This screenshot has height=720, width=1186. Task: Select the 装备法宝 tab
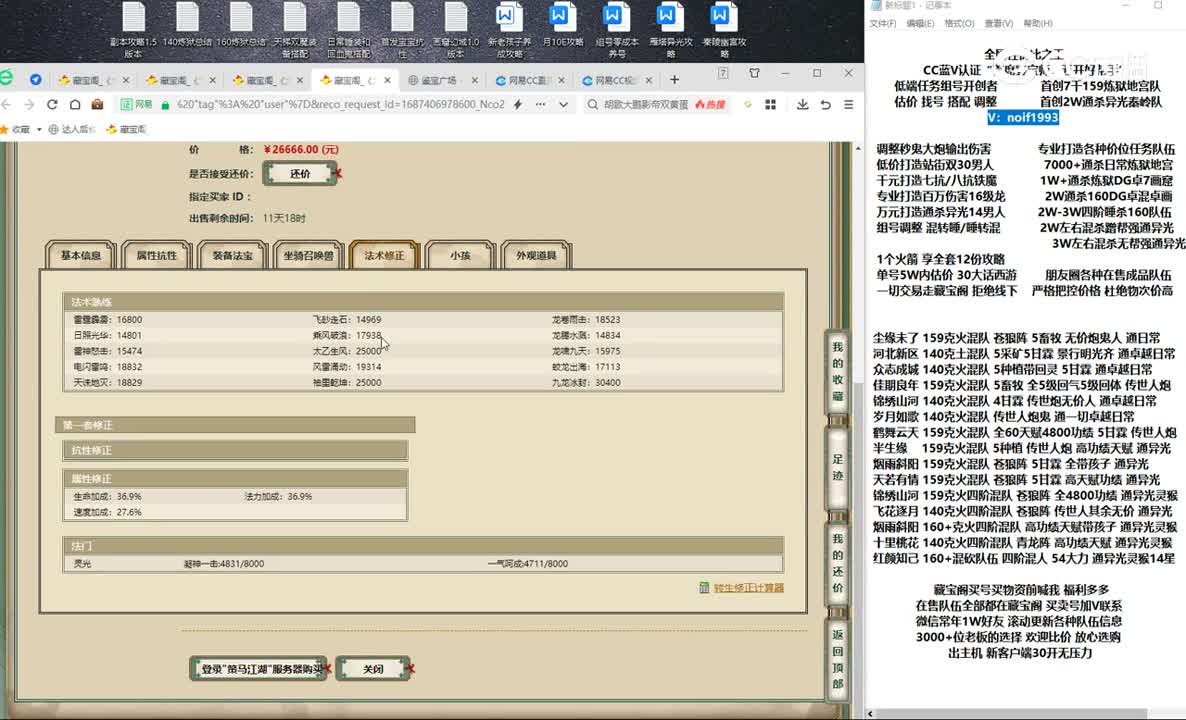[x=232, y=256]
